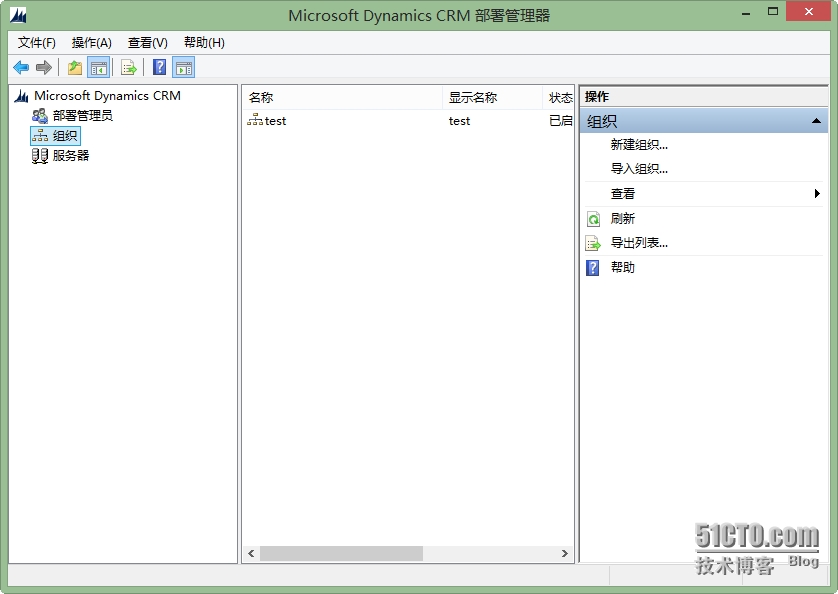Click the servers icon in the tree
Viewport: 838px width, 594px height.
pyautogui.click(x=40, y=156)
